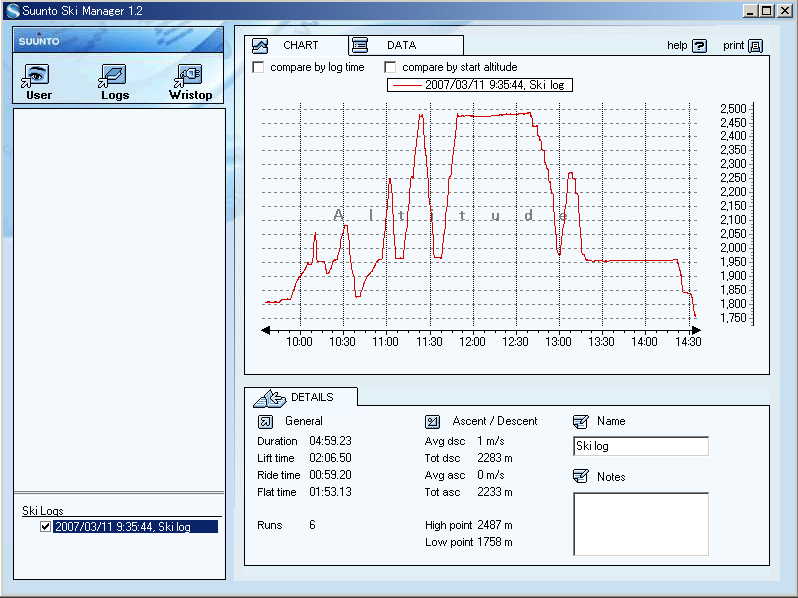Click the 2,500 altitude axis label
This screenshot has height=598, width=798.
(733, 109)
